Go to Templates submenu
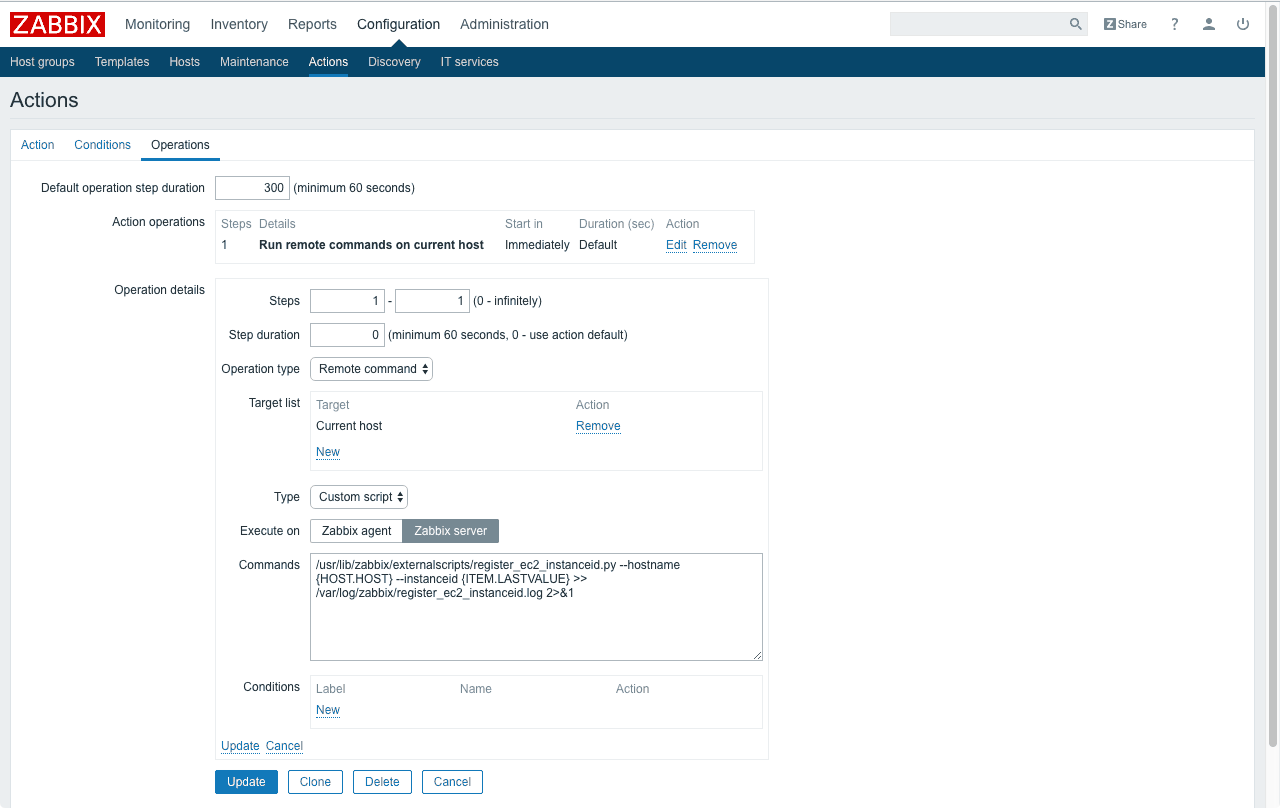This screenshot has width=1280, height=808. 122,62
